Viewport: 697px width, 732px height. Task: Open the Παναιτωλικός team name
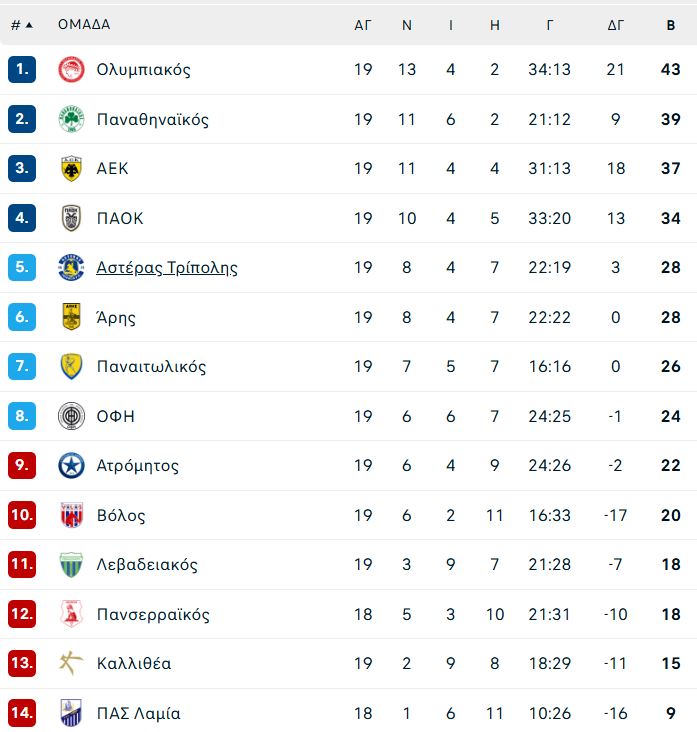pyautogui.click(x=151, y=366)
